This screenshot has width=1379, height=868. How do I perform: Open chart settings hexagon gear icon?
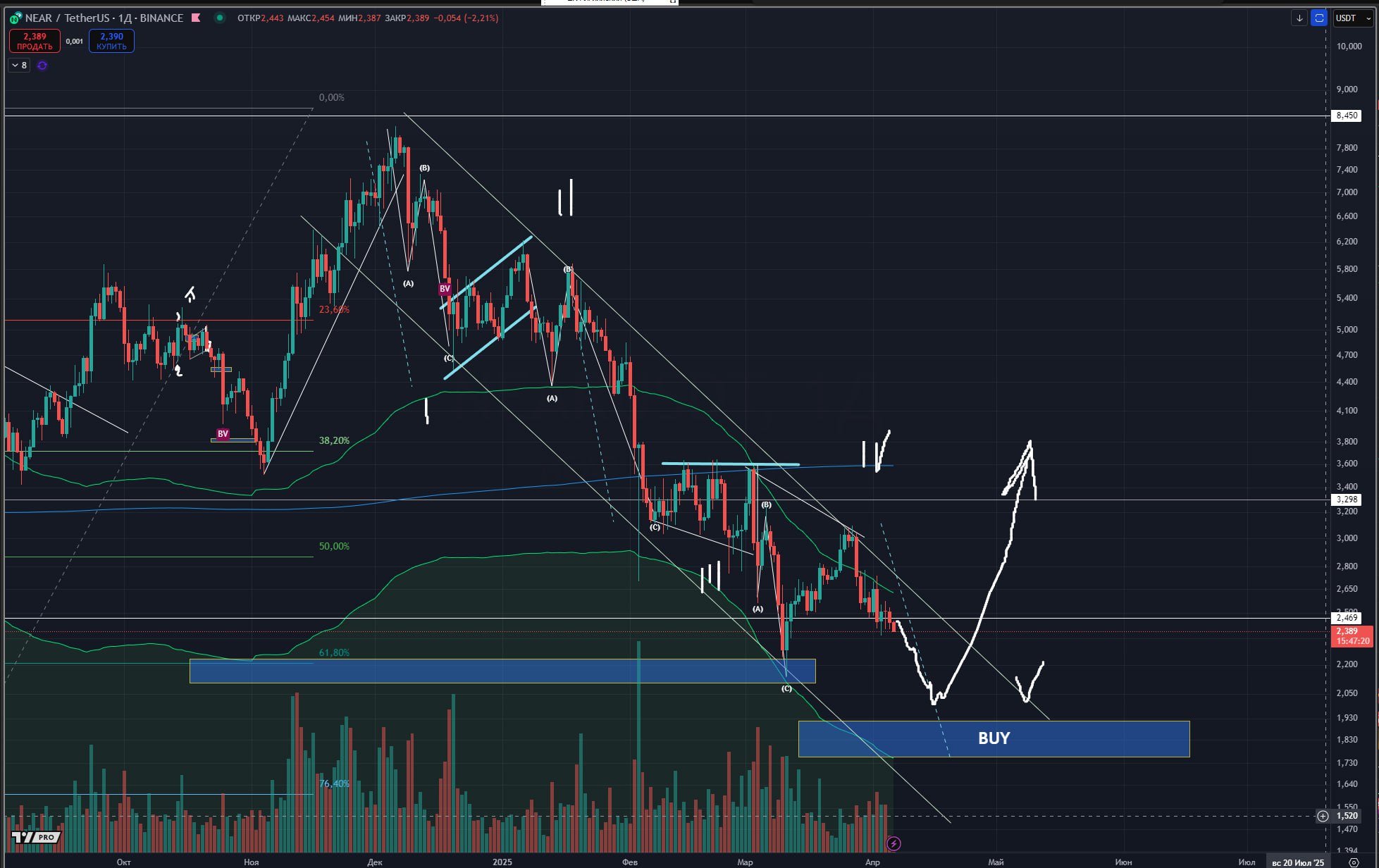click(1353, 862)
